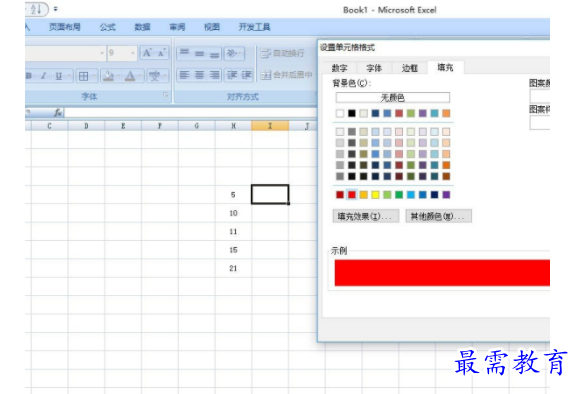The height and width of the screenshot is (394, 576).
Task: Pick the dark red standard color swatch
Action: coord(340,195)
